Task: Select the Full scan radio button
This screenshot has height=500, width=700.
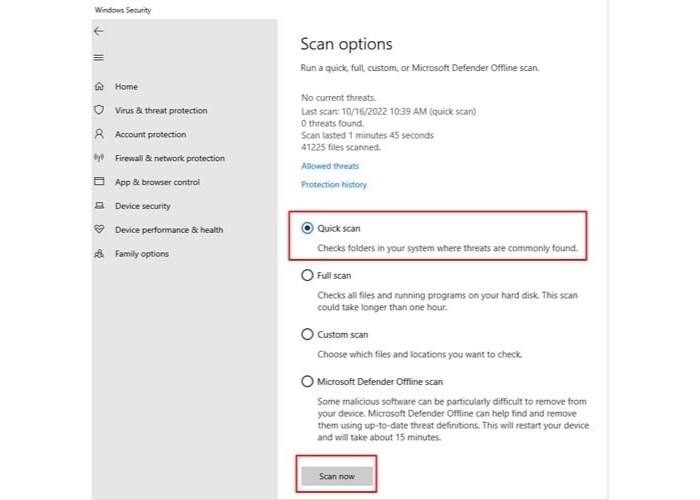Action: coord(307,275)
